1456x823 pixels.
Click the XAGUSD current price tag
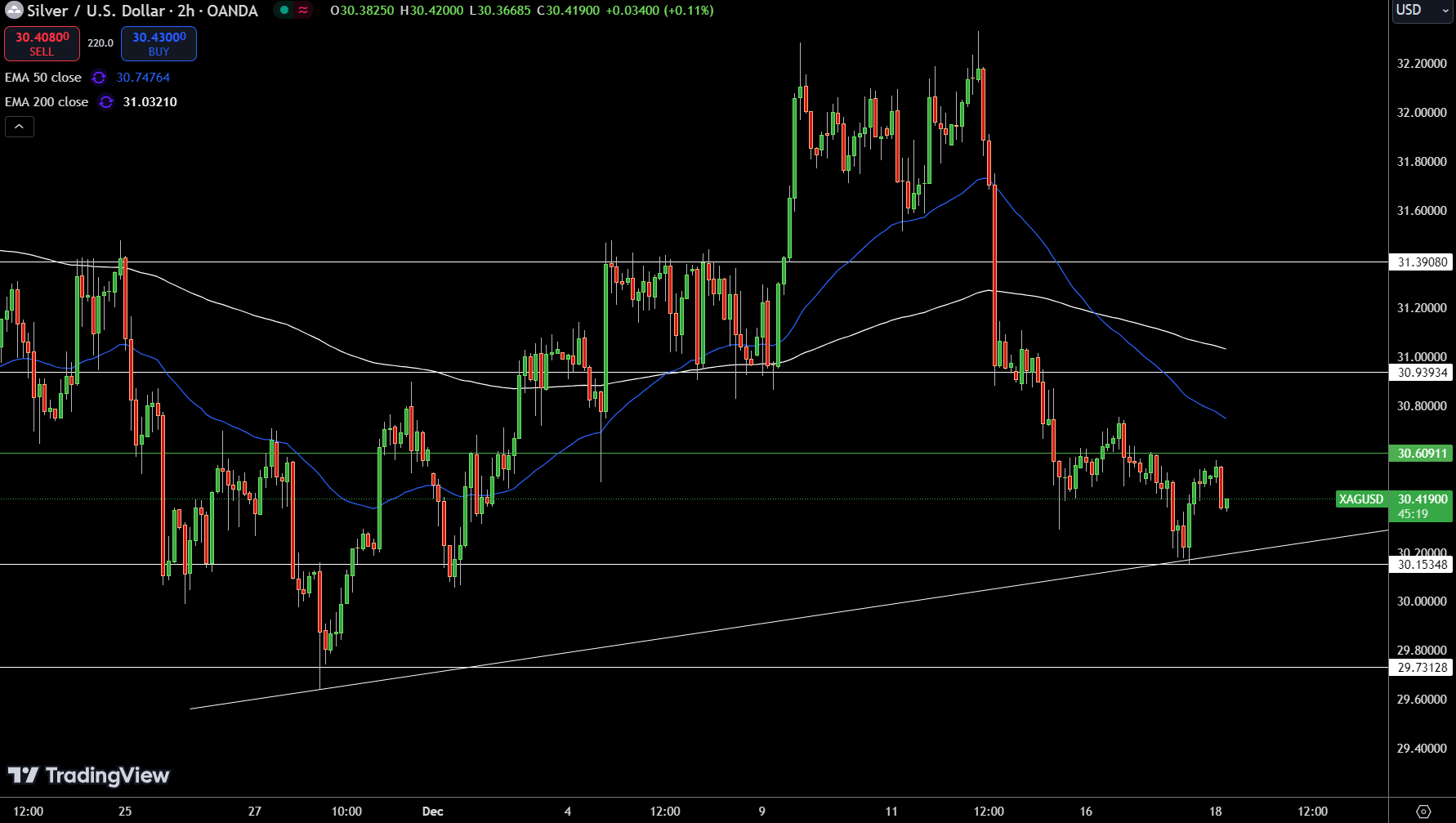point(1361,499)
